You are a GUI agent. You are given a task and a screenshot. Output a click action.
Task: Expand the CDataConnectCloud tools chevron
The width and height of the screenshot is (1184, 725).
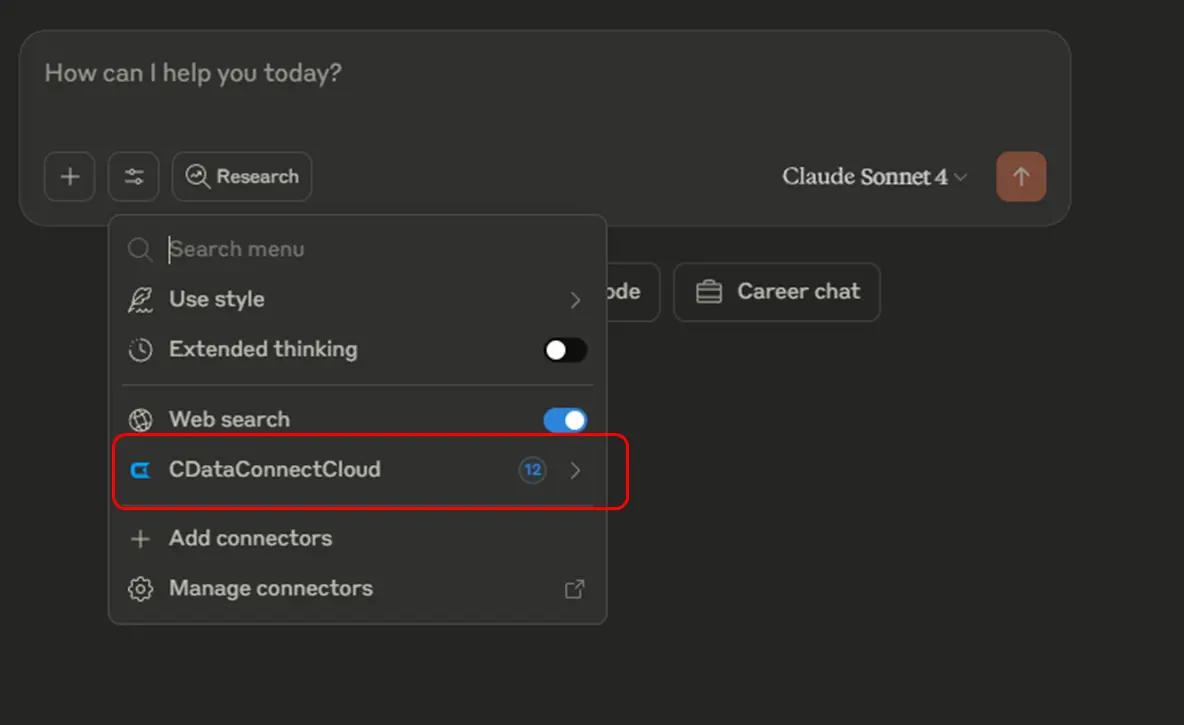click(575, 470)
